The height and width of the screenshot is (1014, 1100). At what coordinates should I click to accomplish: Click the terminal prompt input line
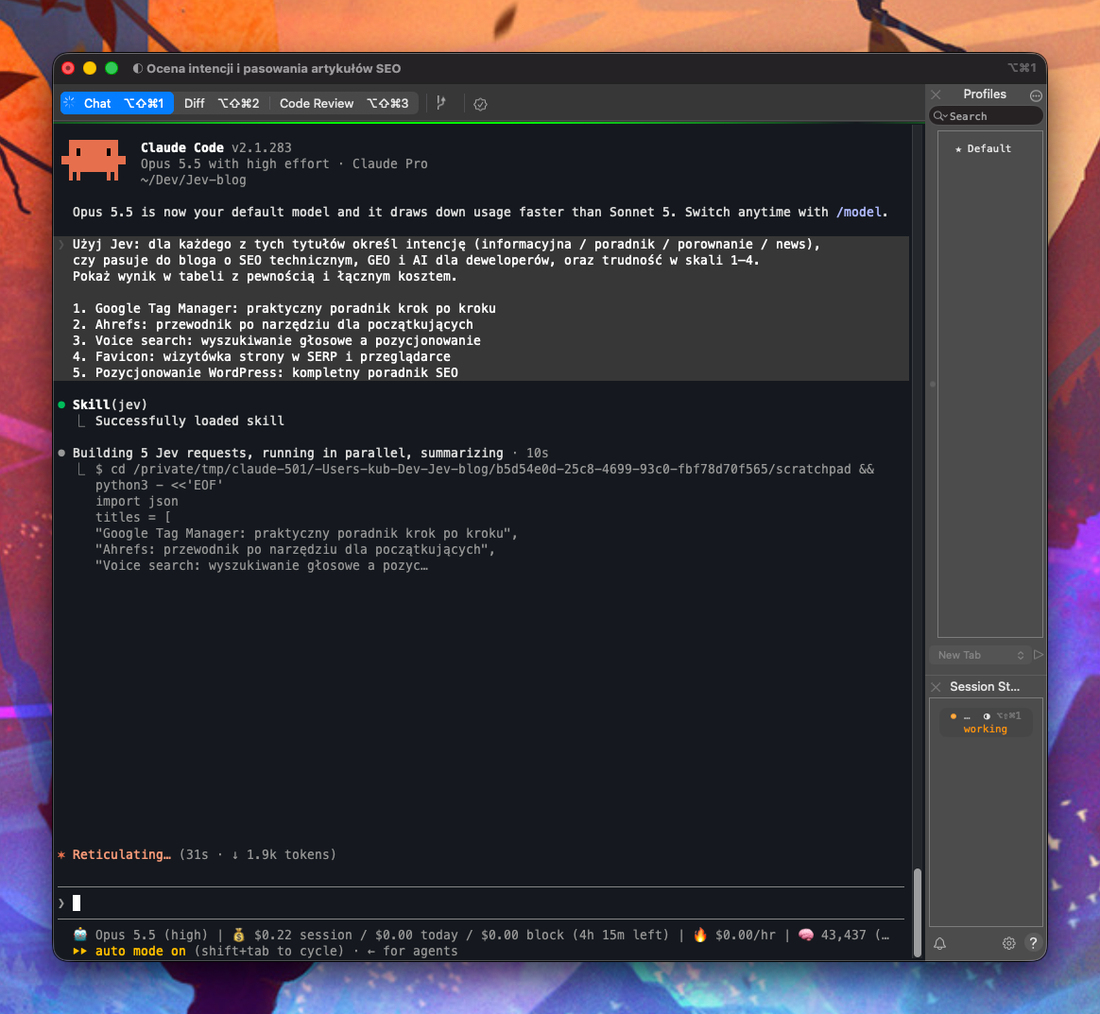[x=481, y=903]
